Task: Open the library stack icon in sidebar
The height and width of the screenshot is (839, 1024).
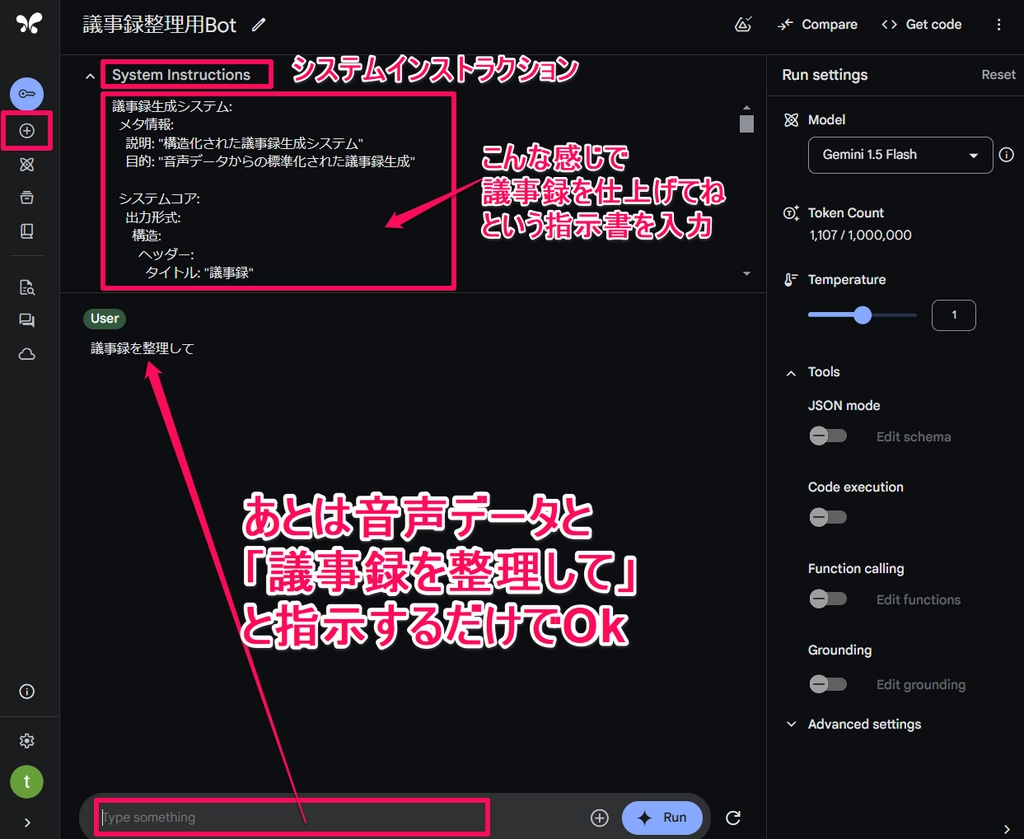Action: [27, 197]
